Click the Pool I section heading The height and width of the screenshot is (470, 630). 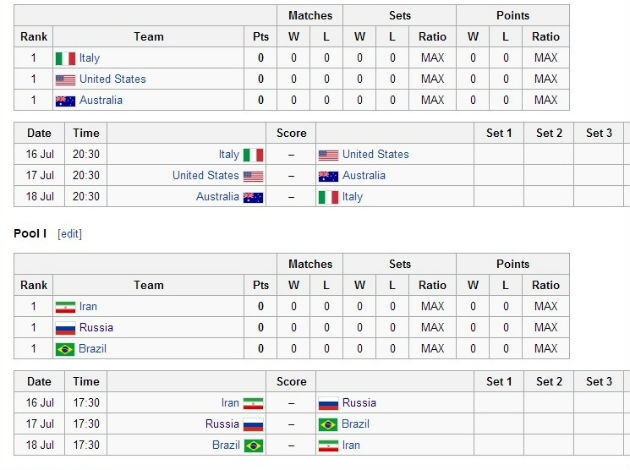[x=31, y=234]
